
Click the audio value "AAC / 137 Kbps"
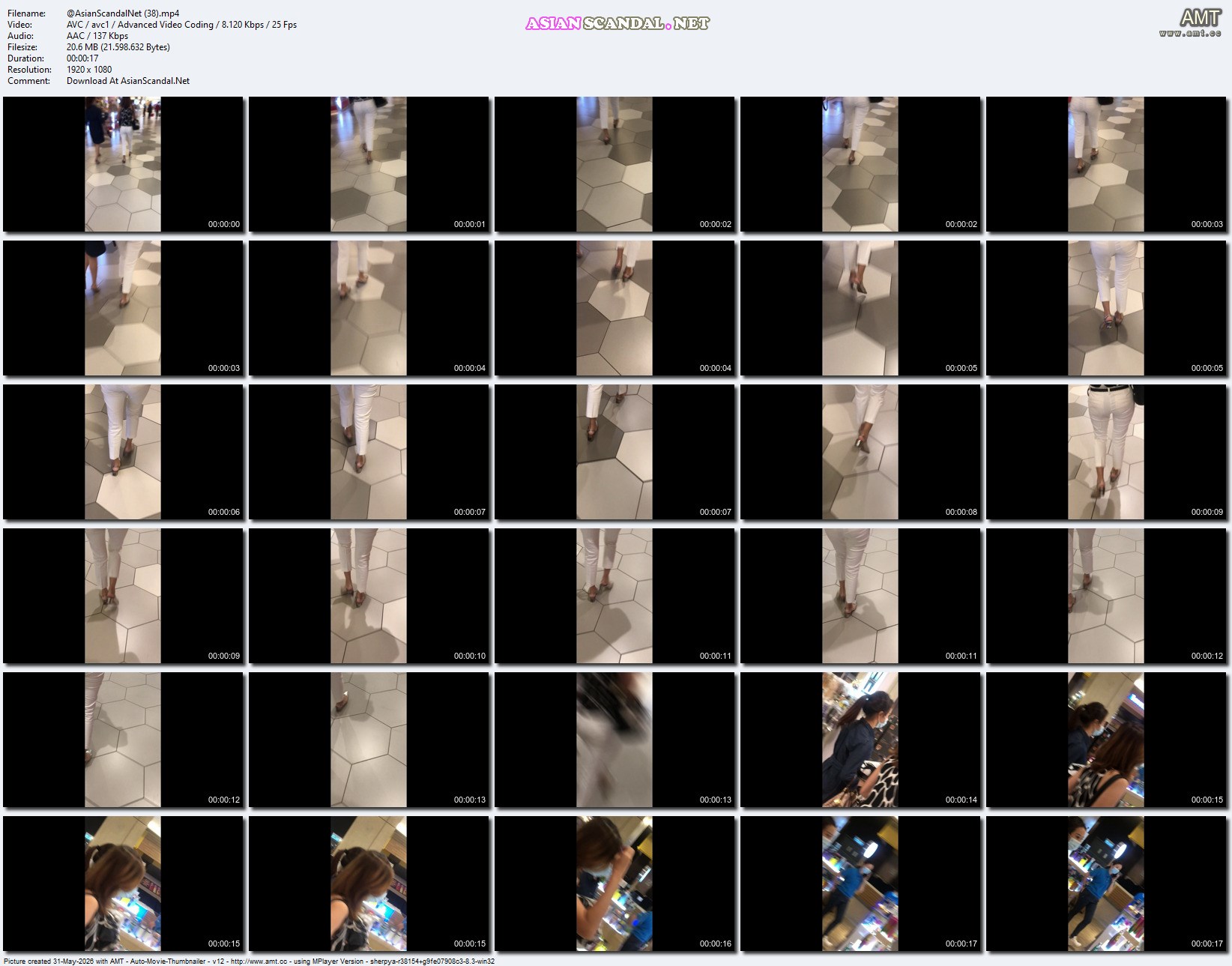pyautogui.click(x=97, y=36)
